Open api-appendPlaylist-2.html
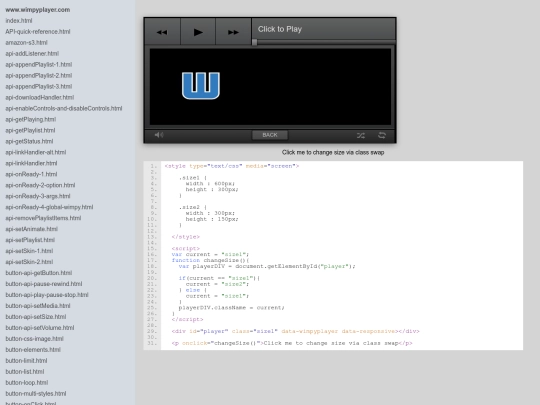540x405 pixels. (39, 75)
